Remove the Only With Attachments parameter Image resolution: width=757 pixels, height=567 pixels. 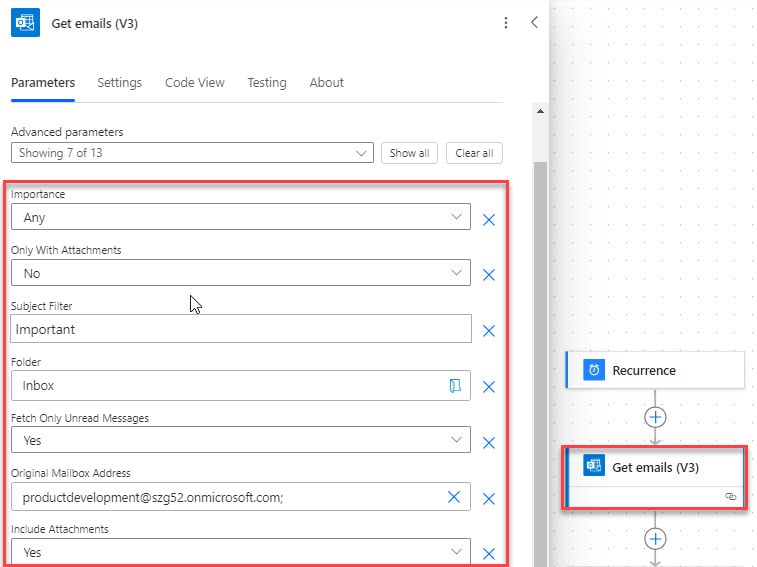click(489, 275)
